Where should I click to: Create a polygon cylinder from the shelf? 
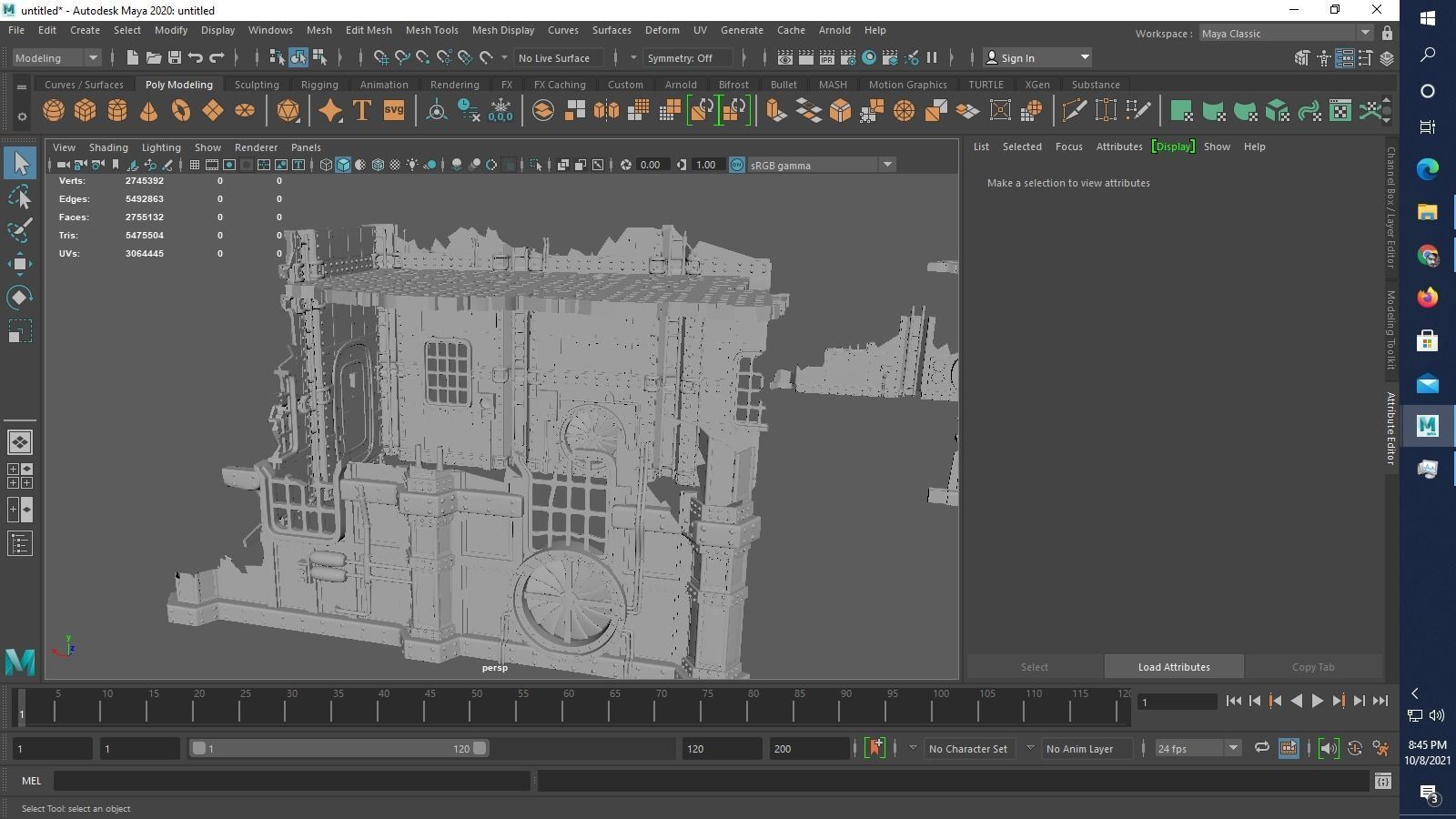coord(117,111)
